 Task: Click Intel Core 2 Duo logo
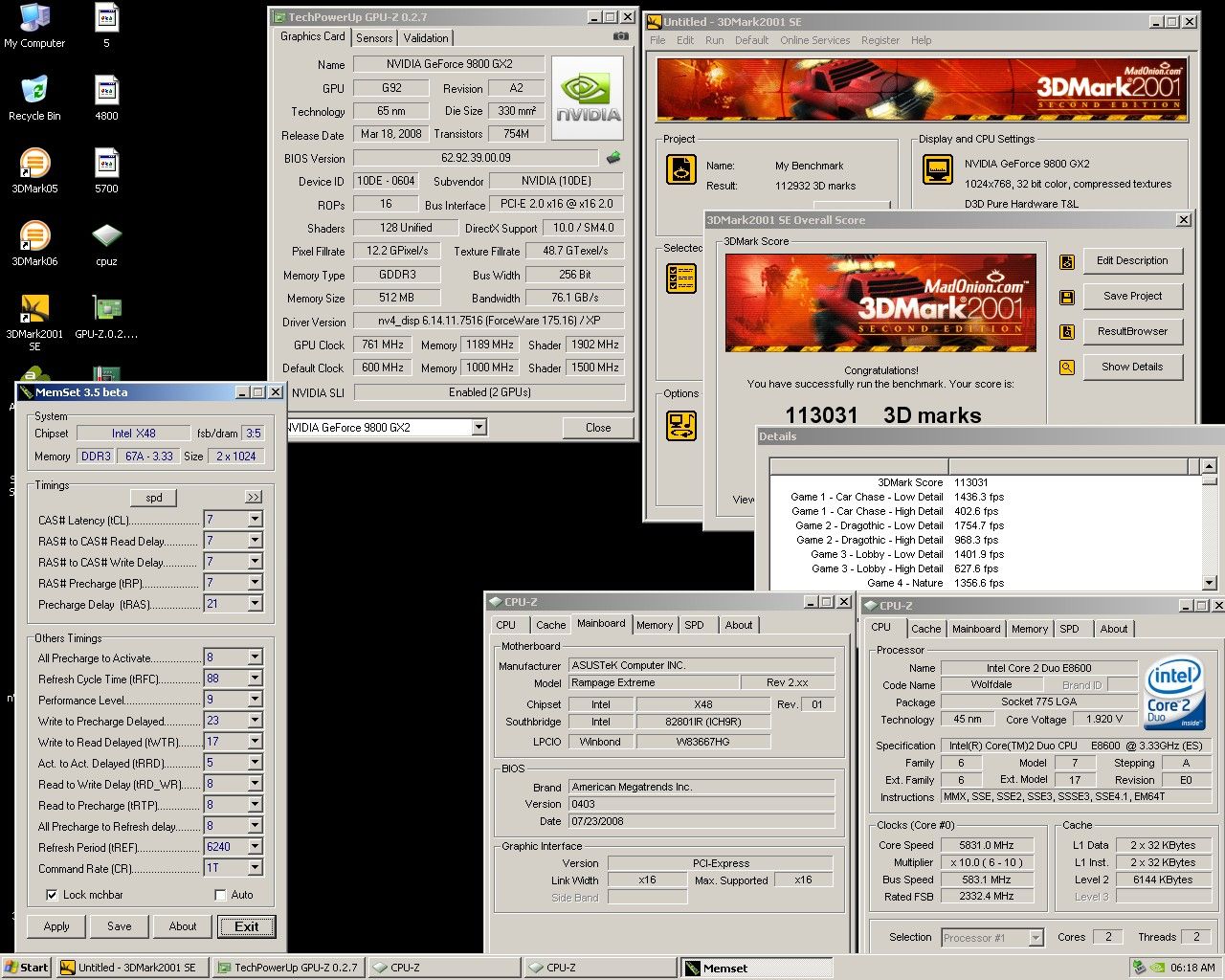1173,692
